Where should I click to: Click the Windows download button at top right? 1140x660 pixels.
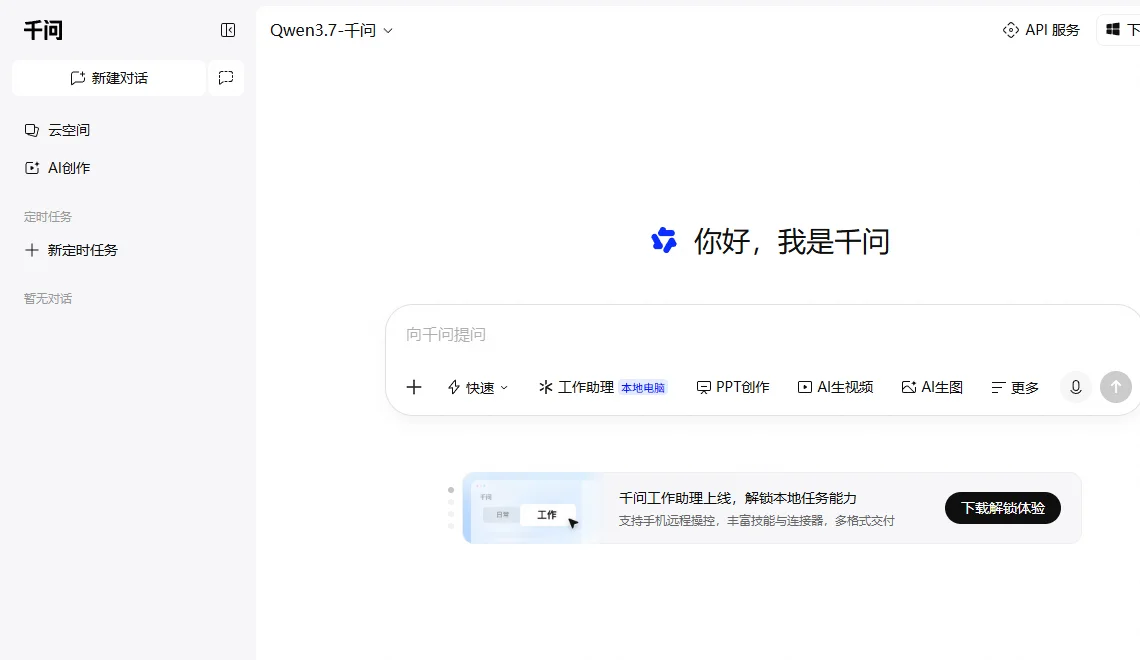(x=1120, y=30)
